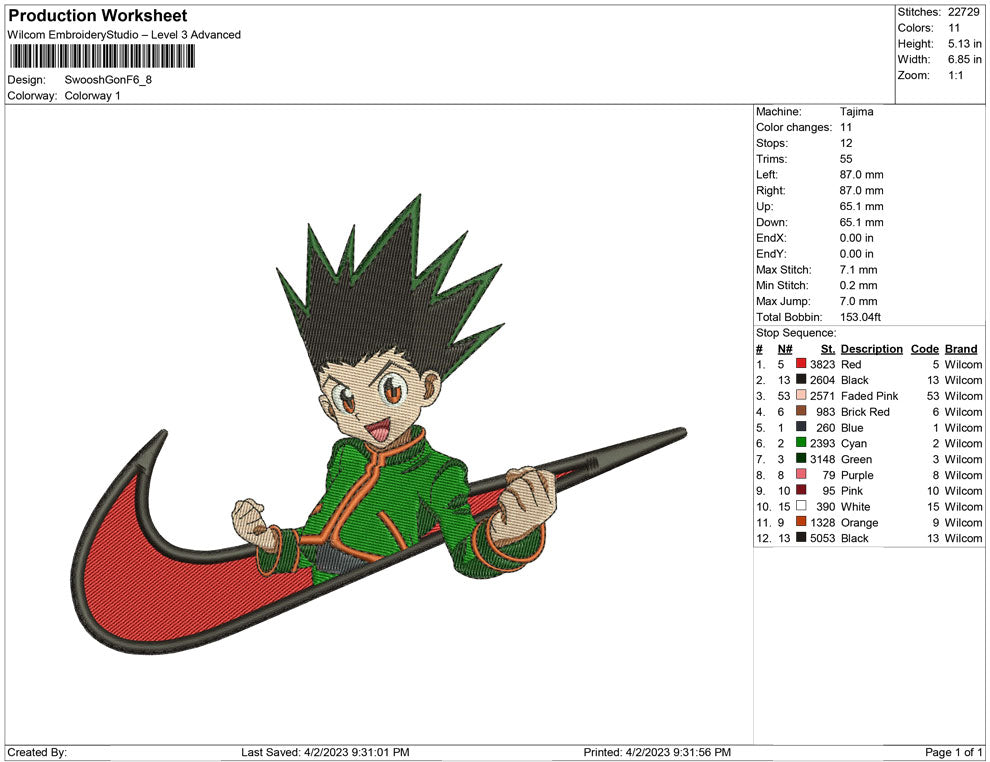Click the Zoom value 1:1
This screenshot has width=990, height=762.
(x=955, y=75)
